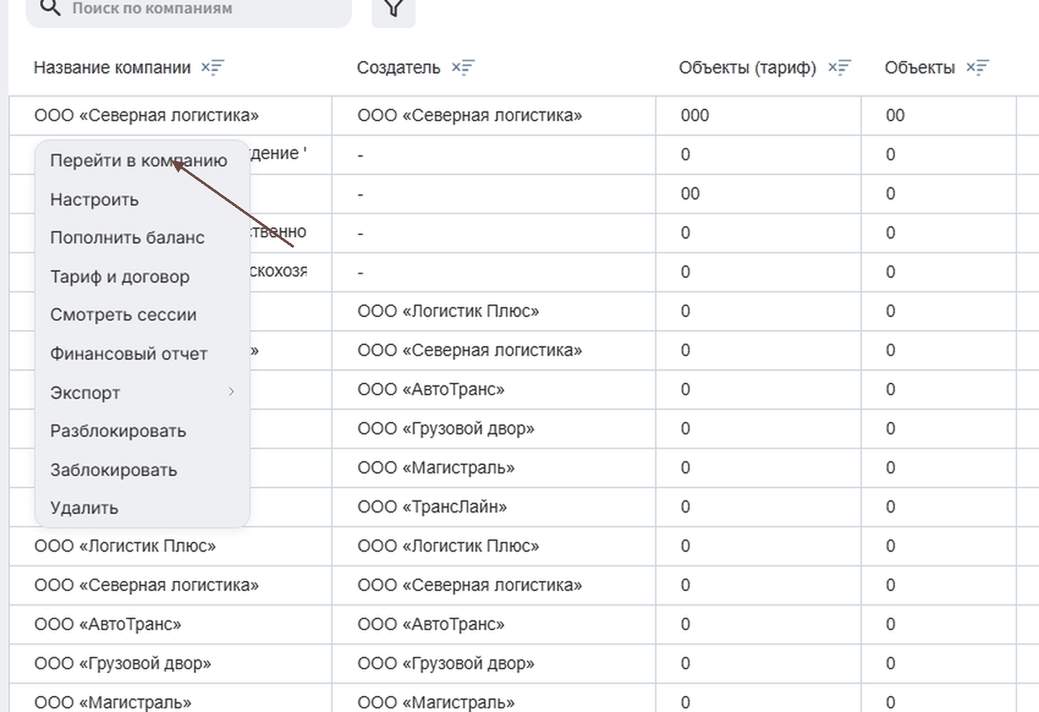Click sort icon next to Создатель
Screen dimensions: 1039x712
pyautogui.click(x=463, y=68)
